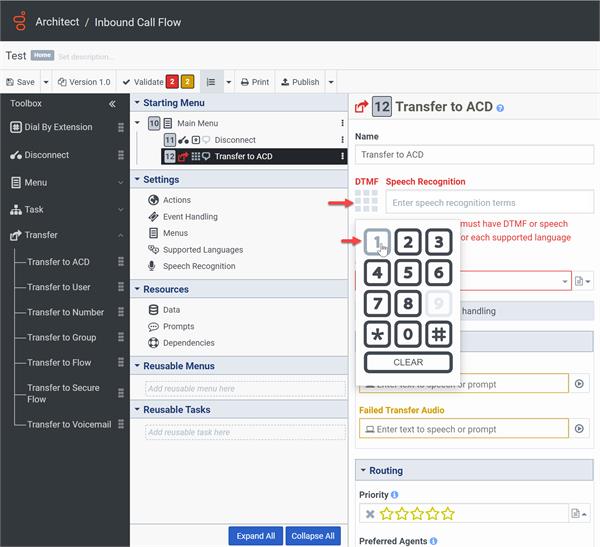Click the Failed Transfer Audio text field

464,429
